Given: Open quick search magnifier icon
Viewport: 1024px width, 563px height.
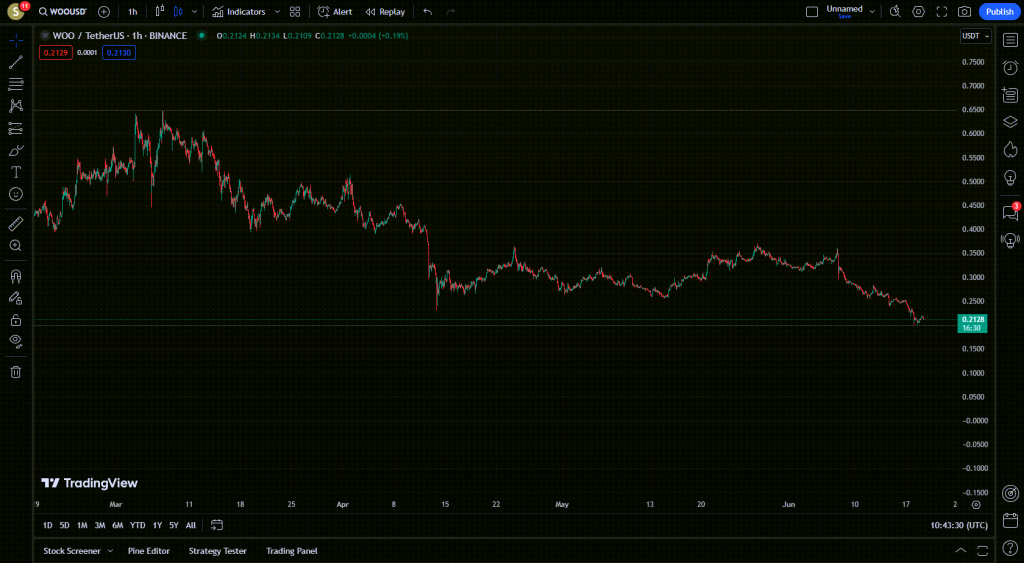Looking at the screenshot, I should tap(895, 12).
